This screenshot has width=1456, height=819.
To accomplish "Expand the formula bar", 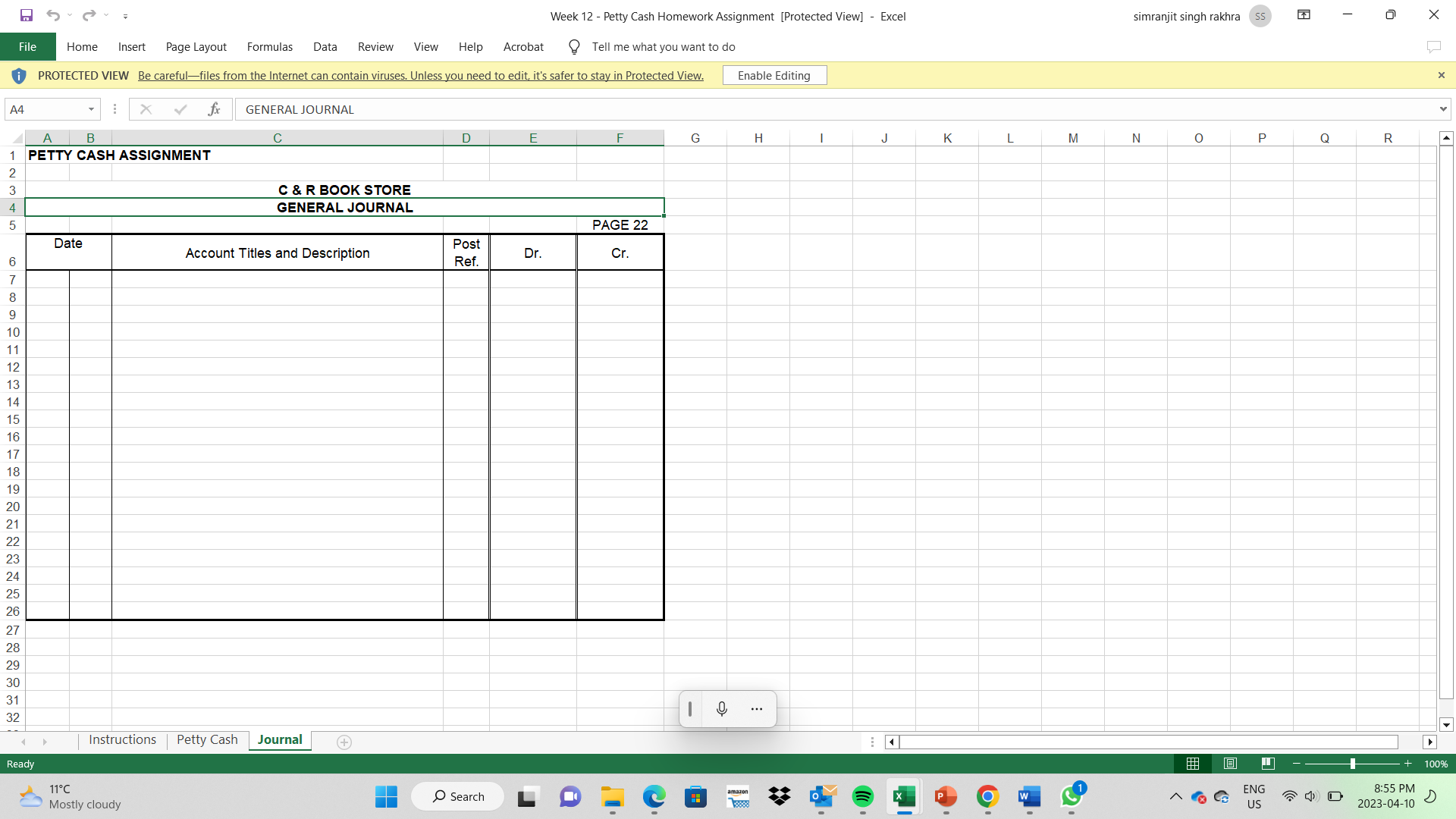I will point(1443,109).
